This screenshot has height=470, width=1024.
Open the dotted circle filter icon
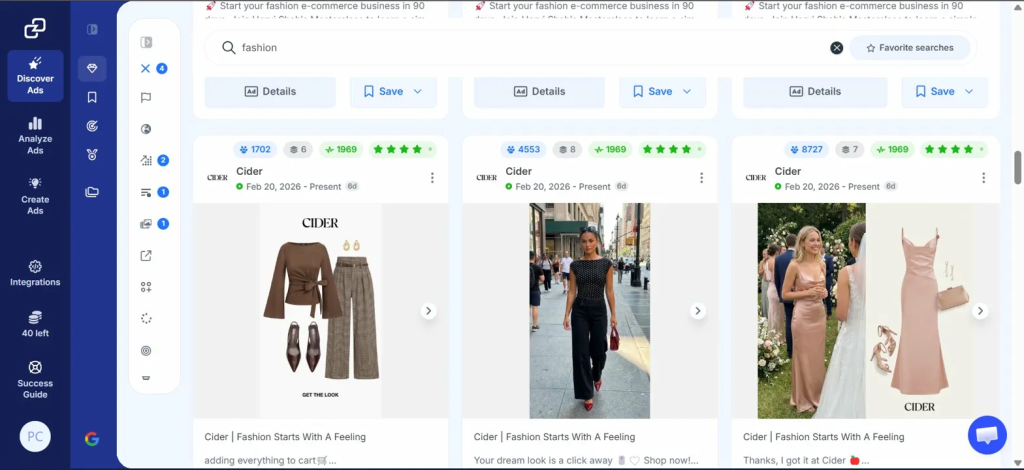click(x=146, y=319)
